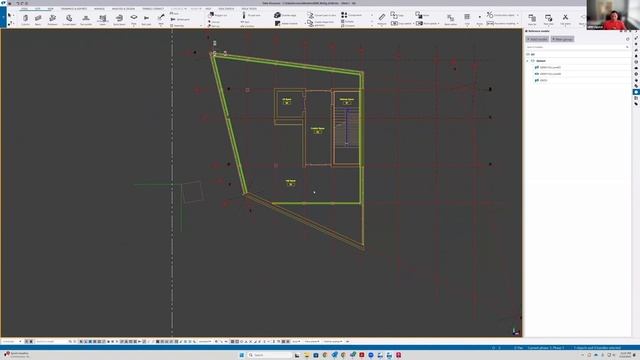
Task: Click the Current phase status bar text
Action: 546,348
